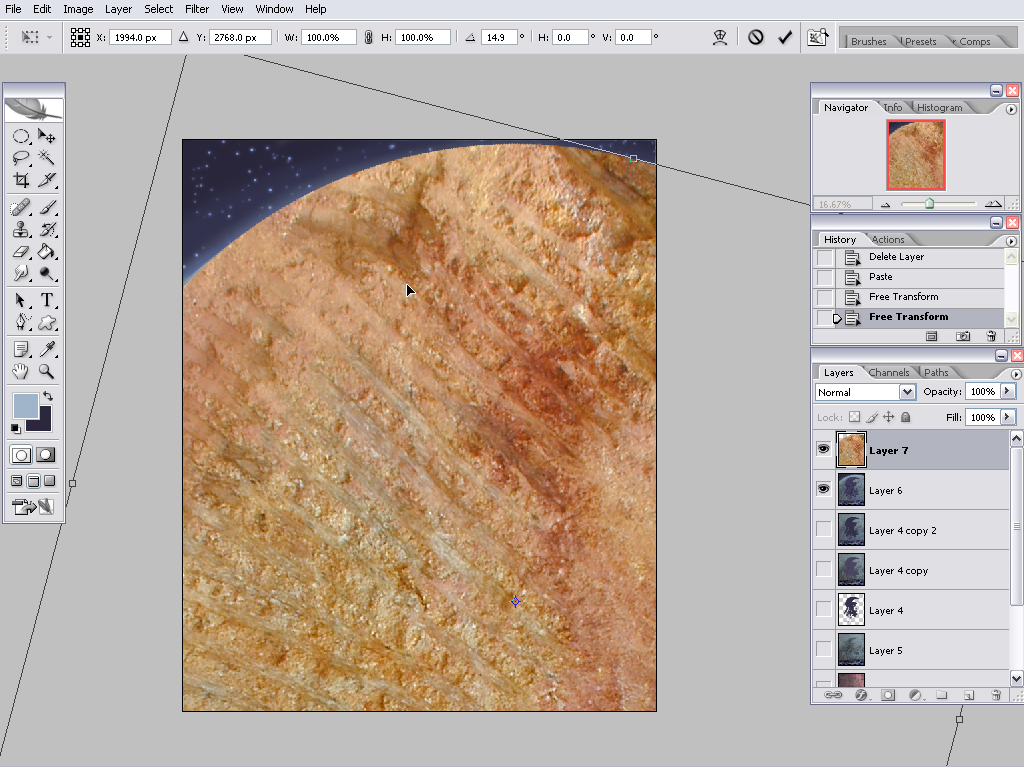This screenshot has height=768, width=1024.
Task: Open the Filter menu
Action: [x=197, y=9]
